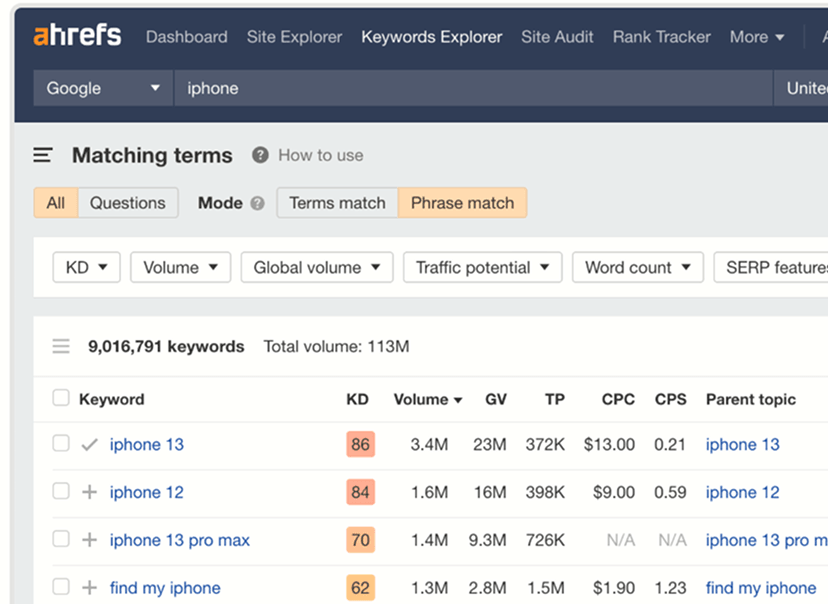This screenshot has height=604, width=828.
Task: Click KD badge 70 for iphone 13 pro max
Action: [361, 540]
